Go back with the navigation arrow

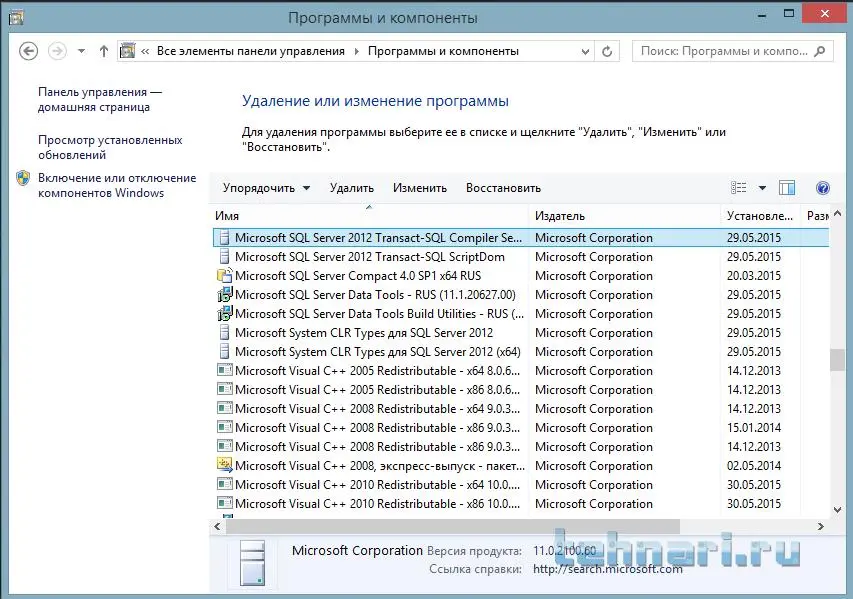(x=28, y=51)
